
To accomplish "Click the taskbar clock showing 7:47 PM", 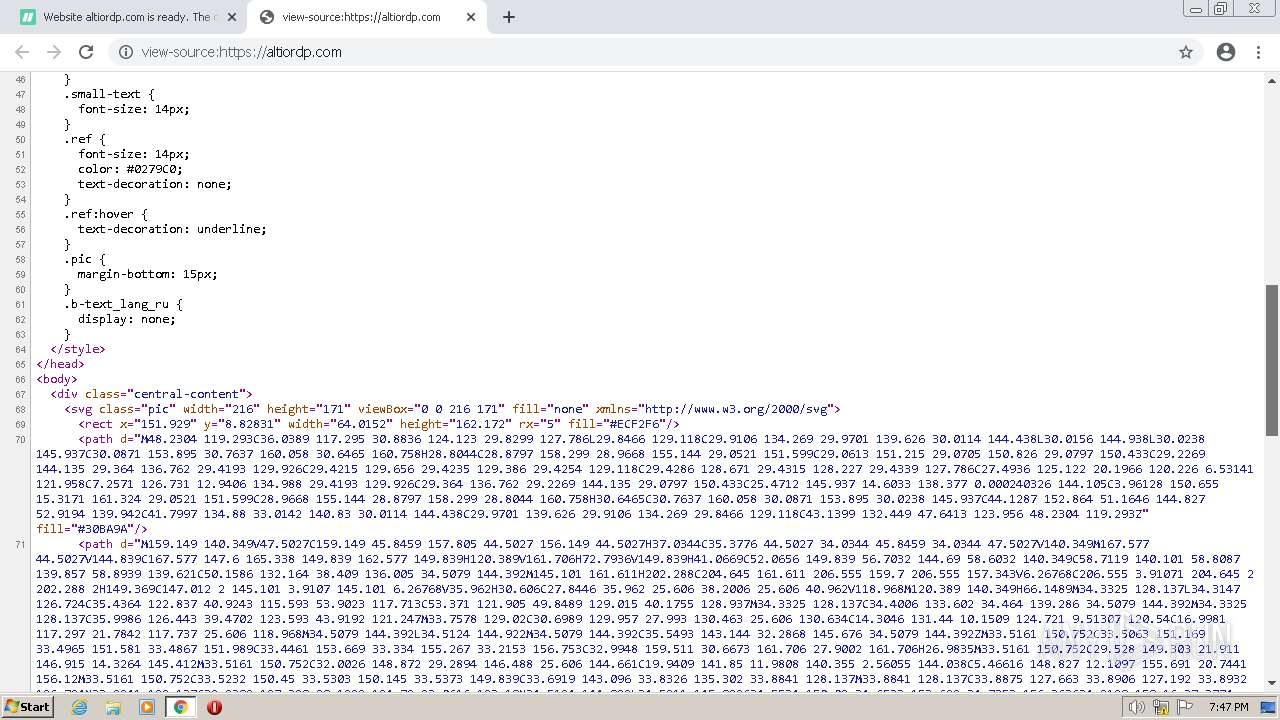I will tap(1229, 707).
